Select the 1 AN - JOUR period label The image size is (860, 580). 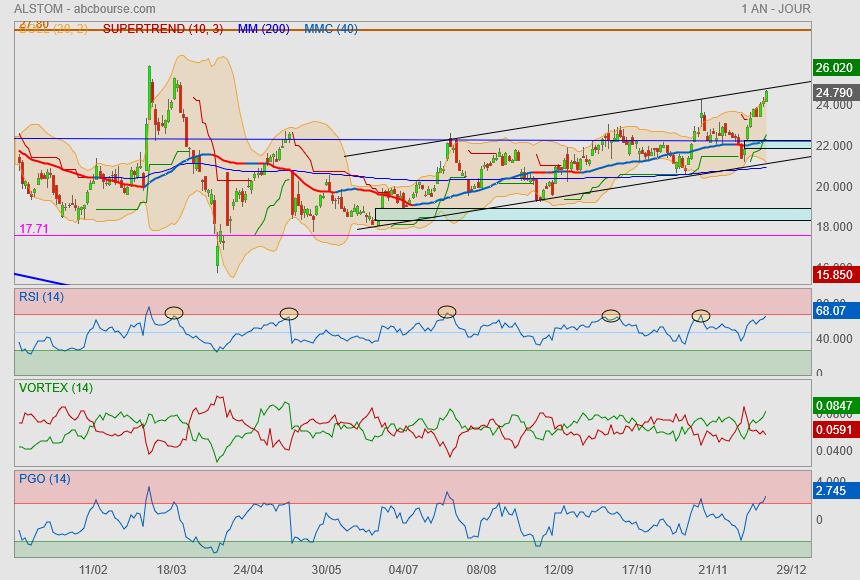775,9
